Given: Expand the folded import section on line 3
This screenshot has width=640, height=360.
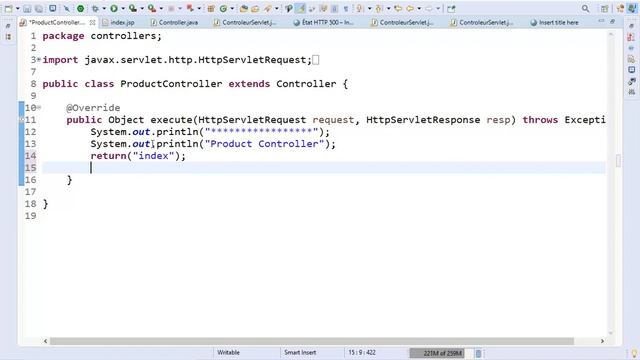Looking at the screenshot, I should click(39, 60).
